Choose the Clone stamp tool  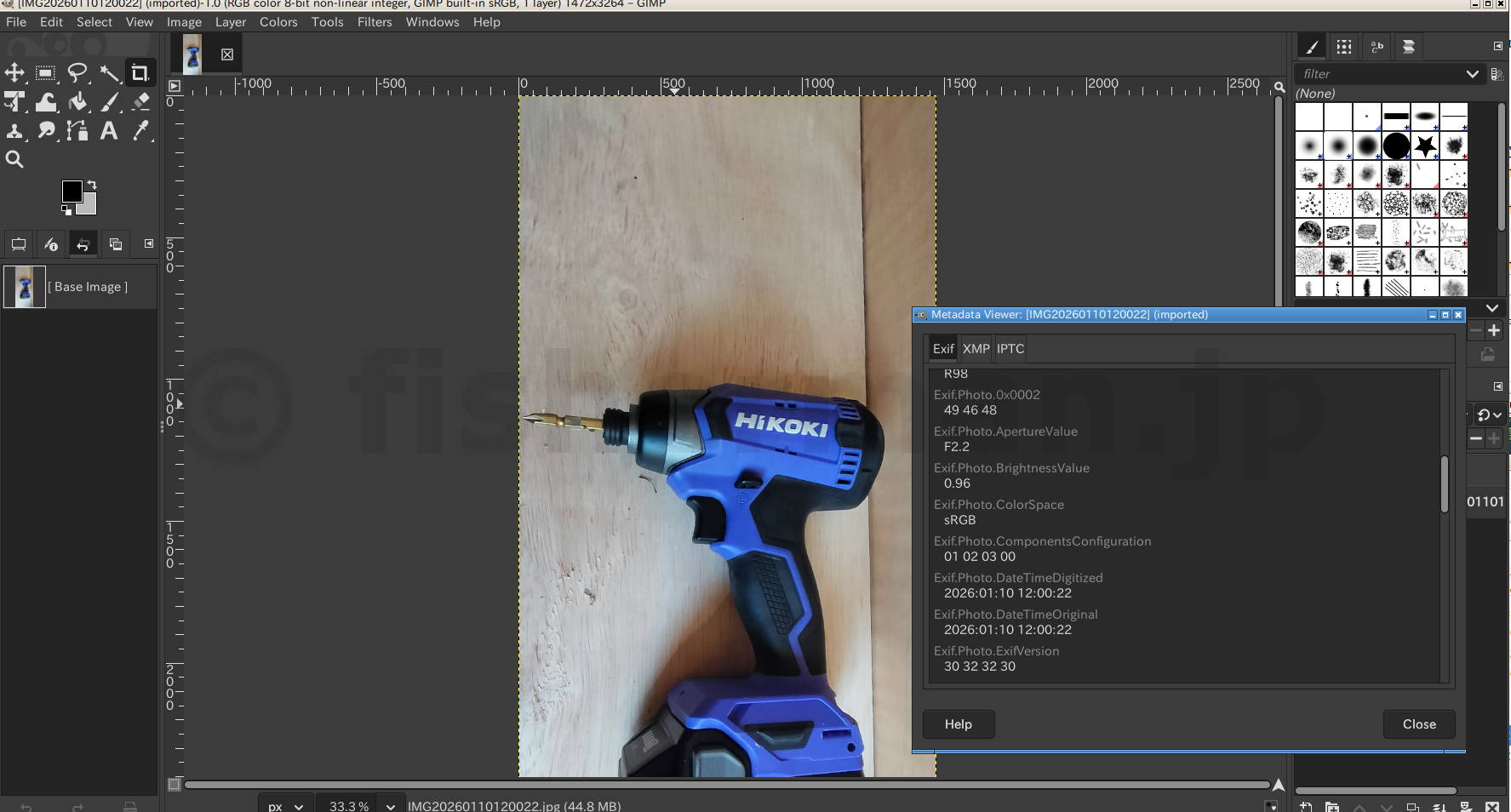click(x=14, y=131)
